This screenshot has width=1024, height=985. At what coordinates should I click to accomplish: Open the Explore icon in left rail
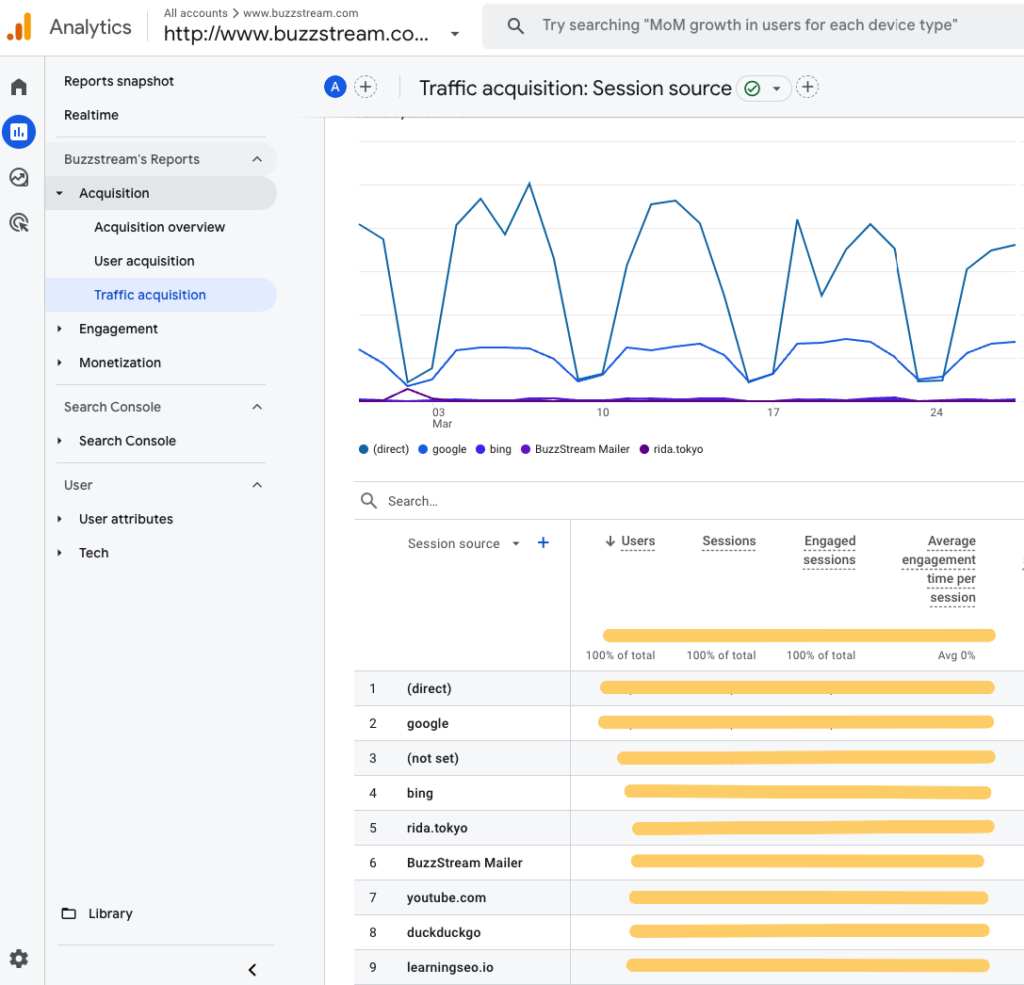(x=19, y=177)
